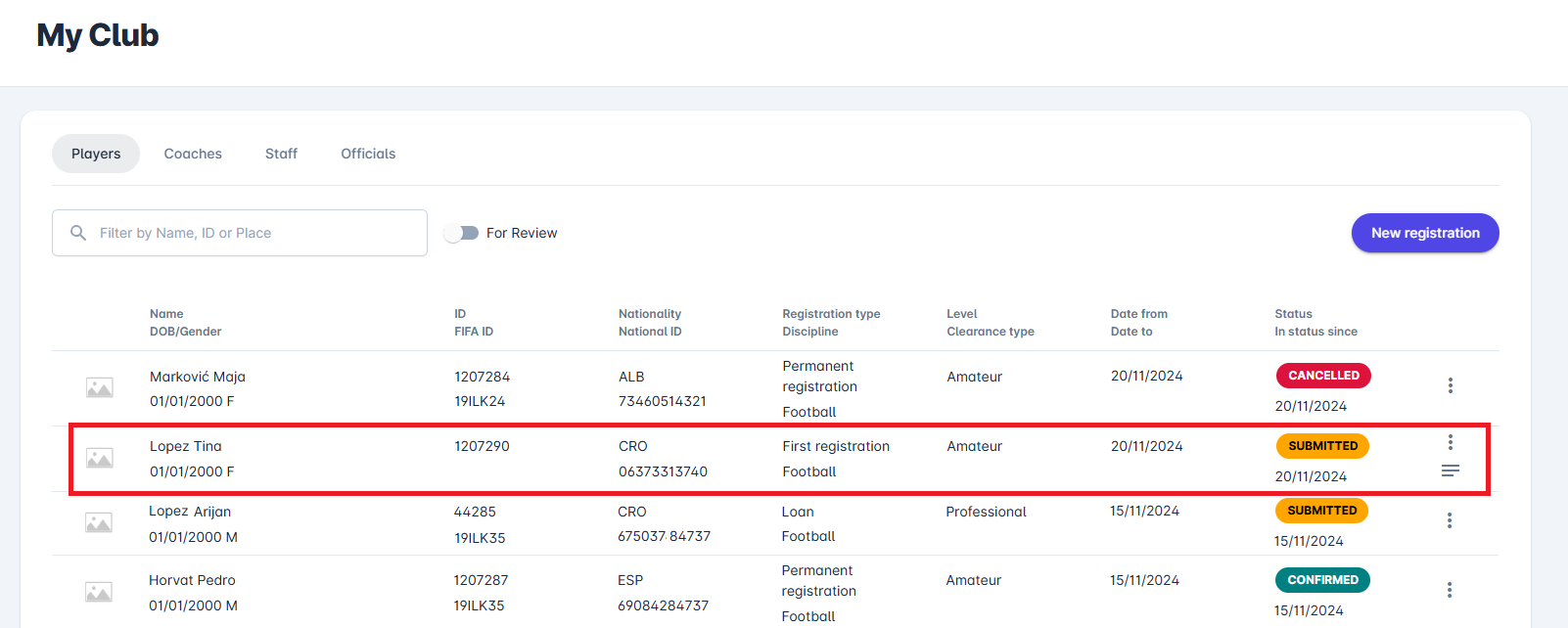Click the CANCELLED status badge
1568x628 pixels.
pos(1323,376)
